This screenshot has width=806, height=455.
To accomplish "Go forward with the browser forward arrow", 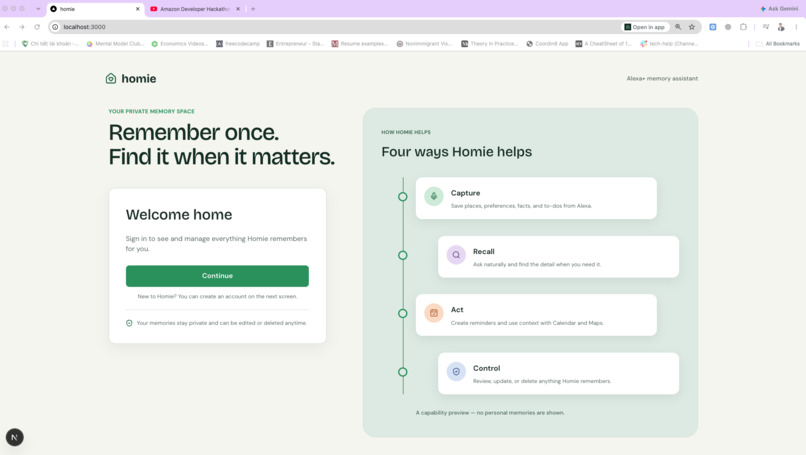I will point(22,27).
